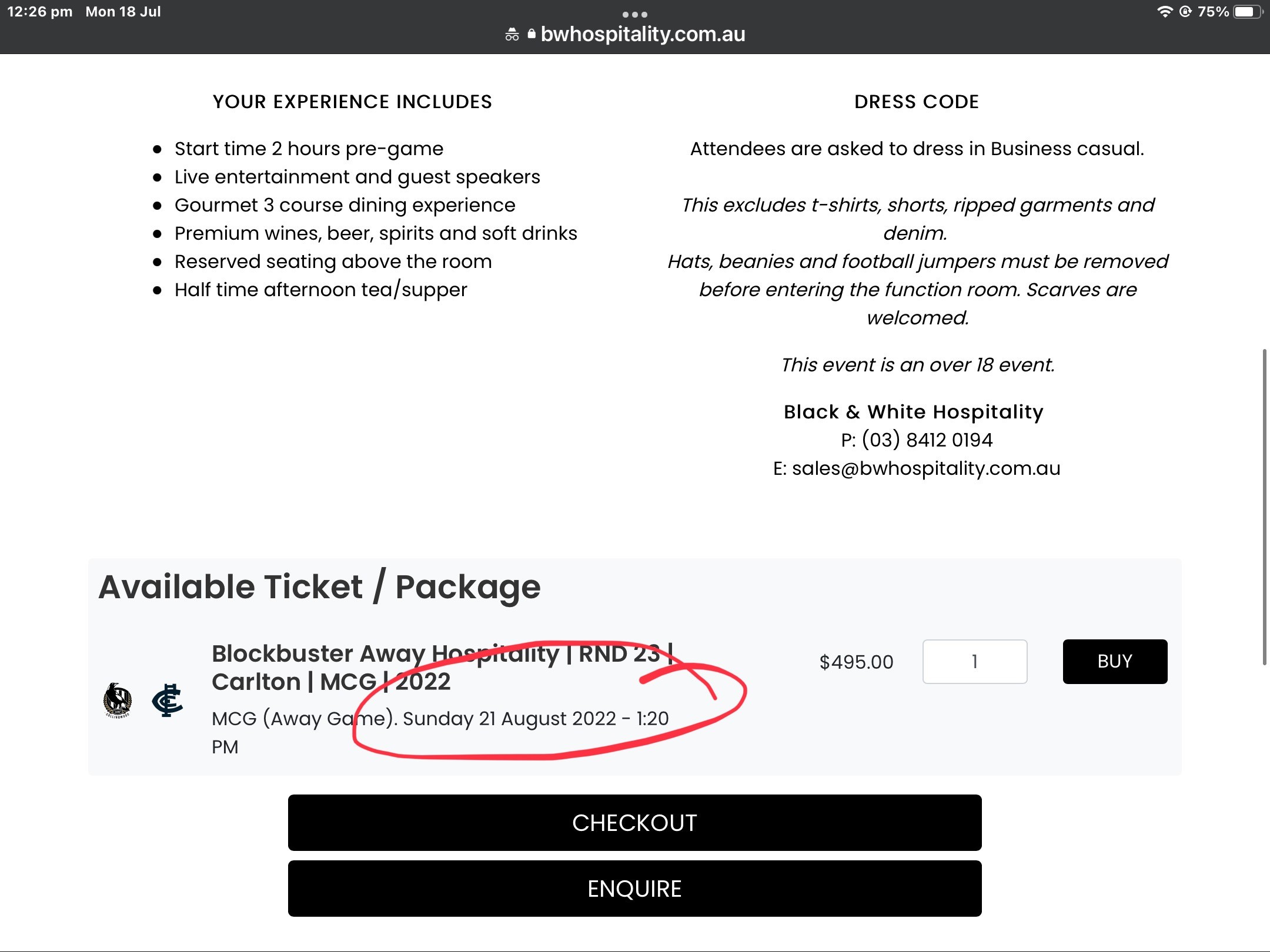Tap the bwhospitality.com.au address bar

coord(643,34)
